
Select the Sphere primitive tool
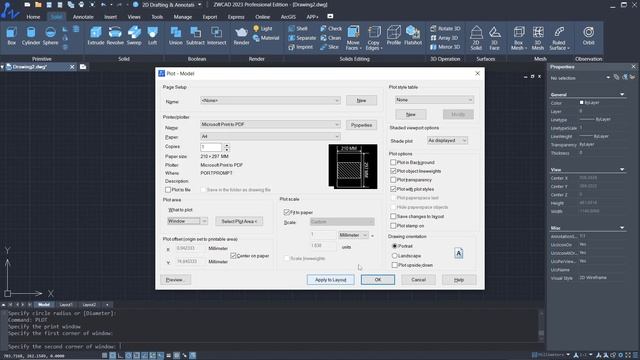coord(50,36)
